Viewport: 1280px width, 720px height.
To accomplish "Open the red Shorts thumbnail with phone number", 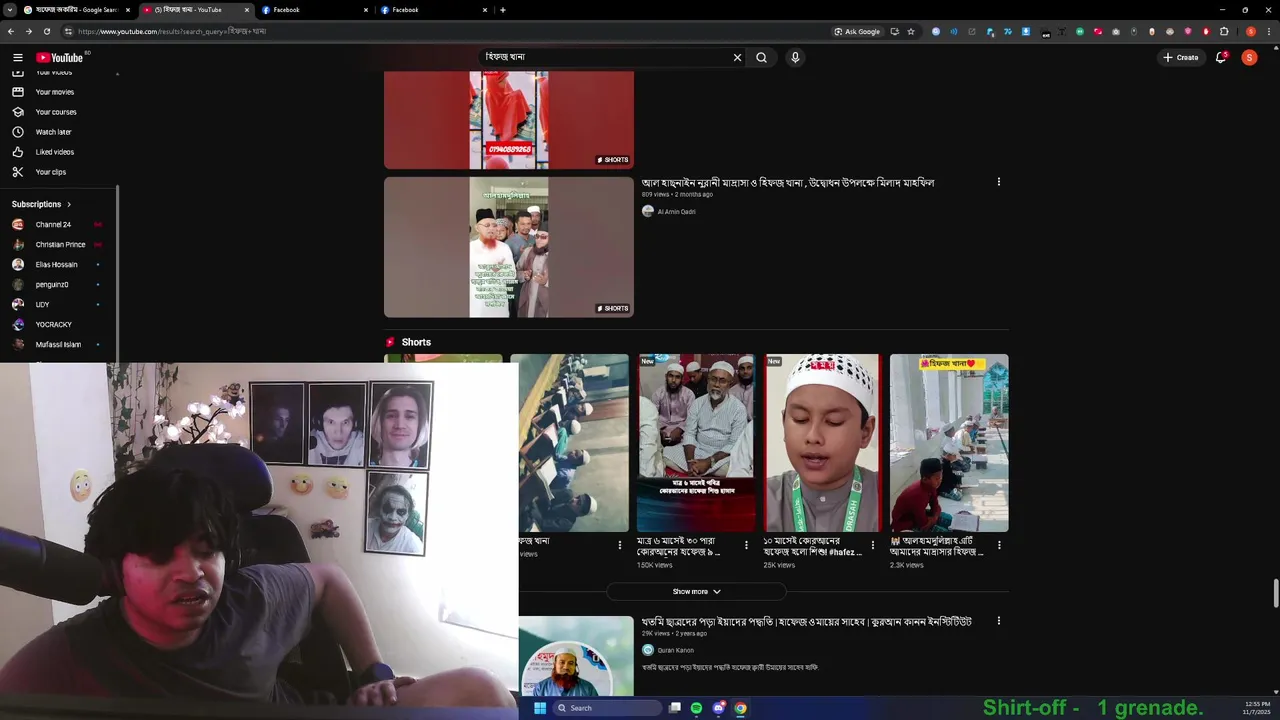I will (509, 120).
